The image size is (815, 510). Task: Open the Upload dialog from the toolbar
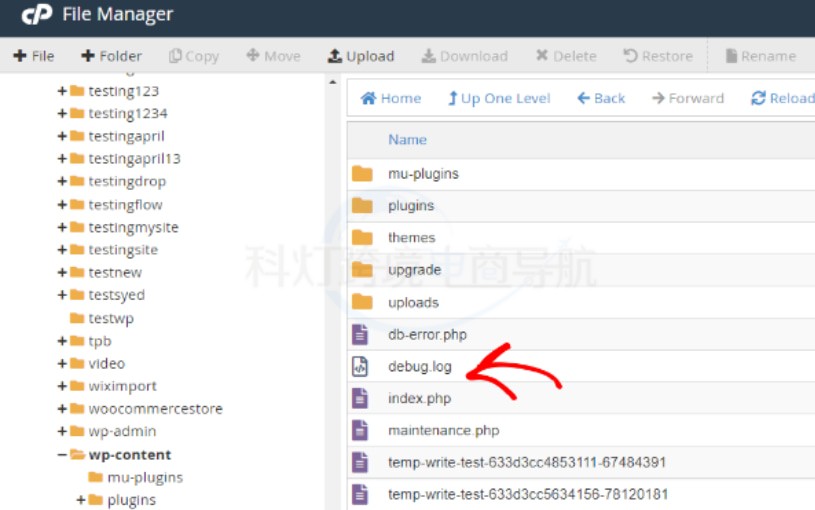(x=361, y=56)
